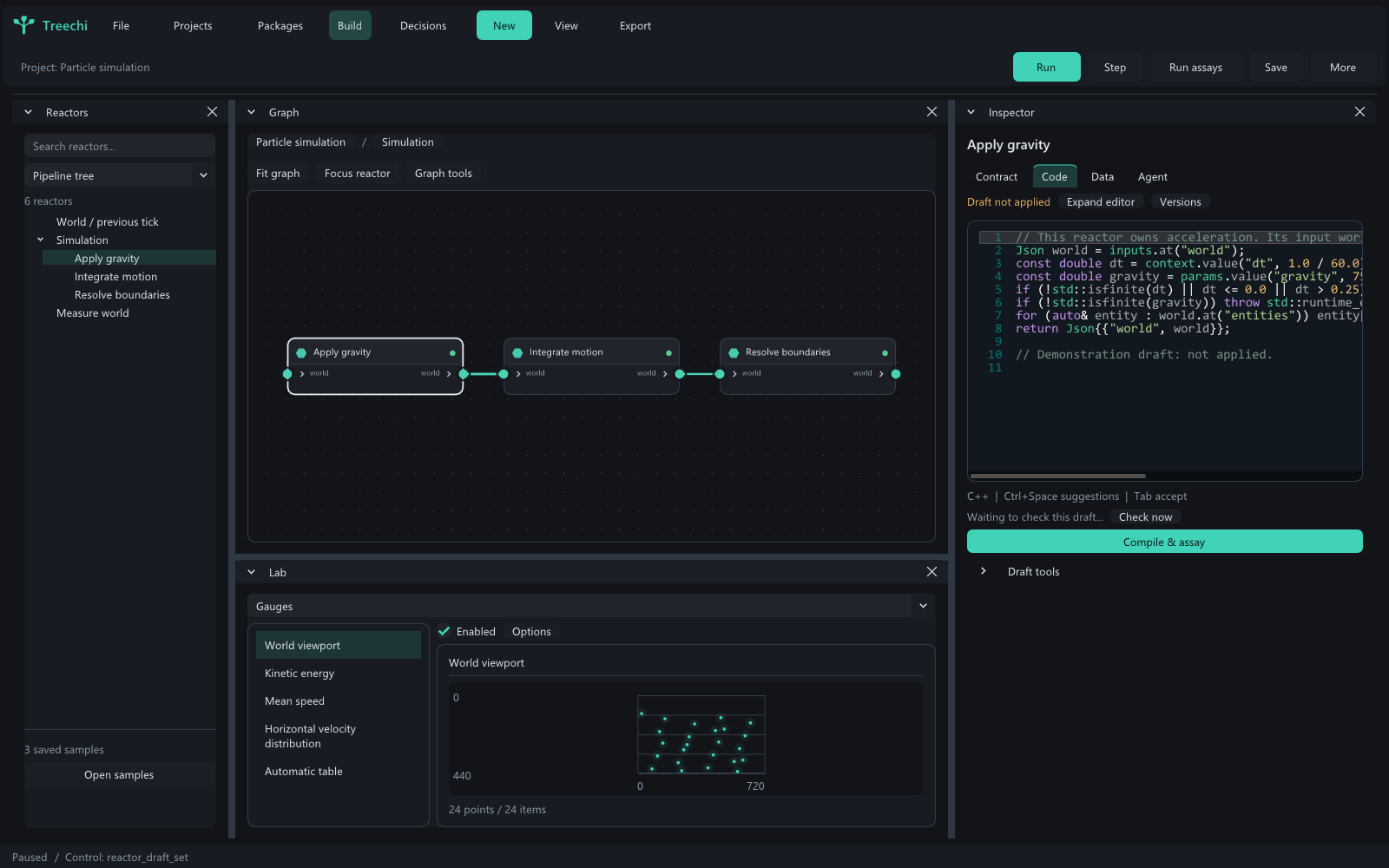Click the Apply gravity world input port
The height and width of the screenshot is (868, 1389).
point(287,374)
